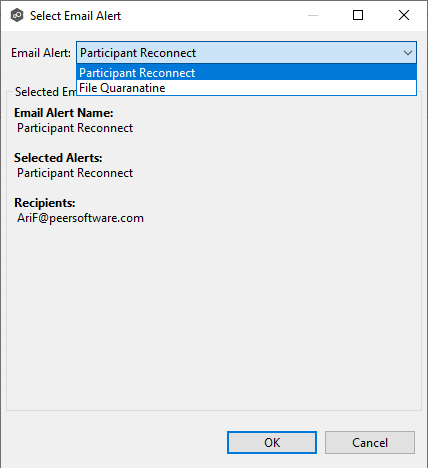This screenshot has height=468, width=428.
Task: Close the Select Email Alert dialog
Action: (404, 15)
